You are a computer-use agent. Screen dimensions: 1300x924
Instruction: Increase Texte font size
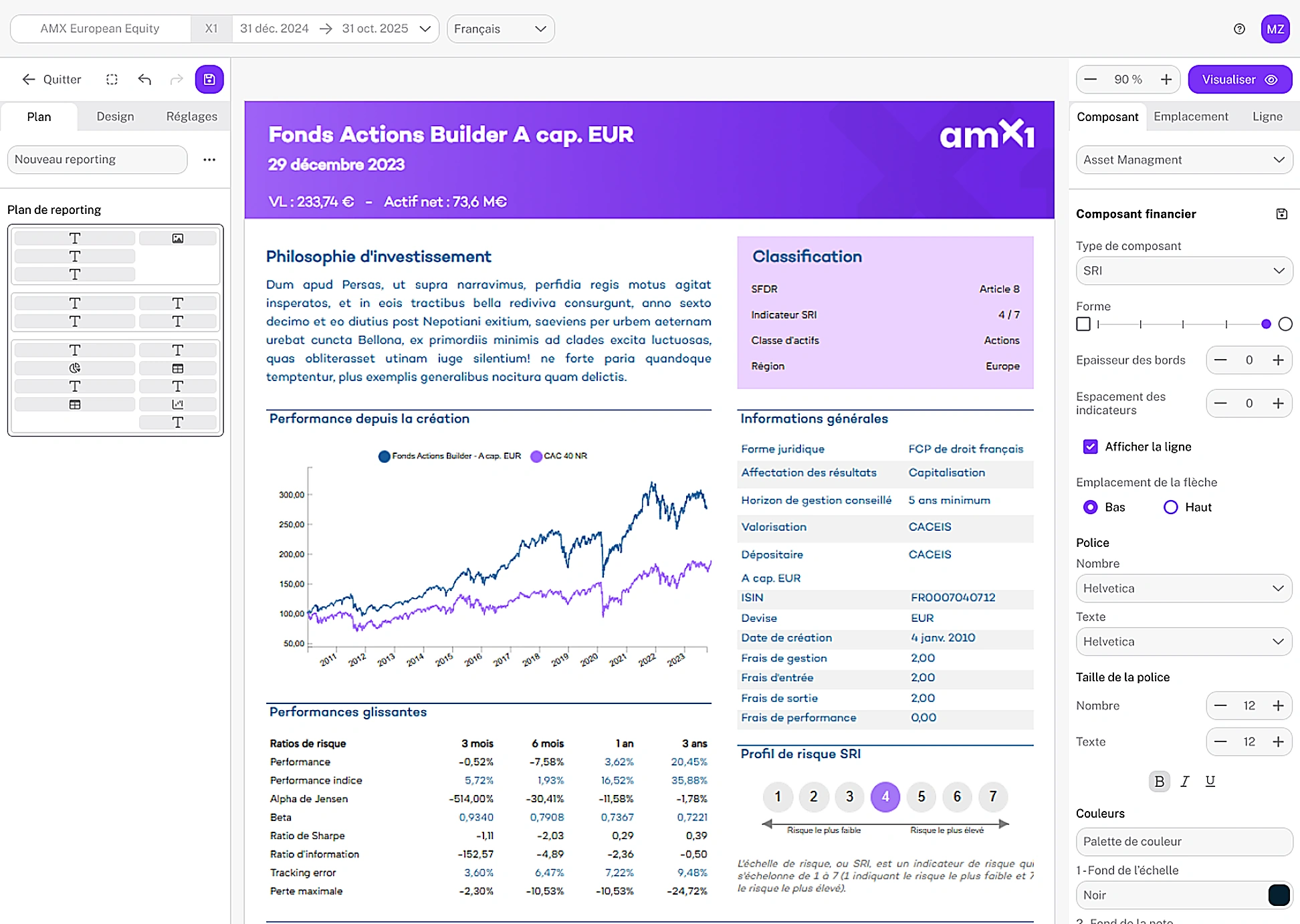[1278, 742]
